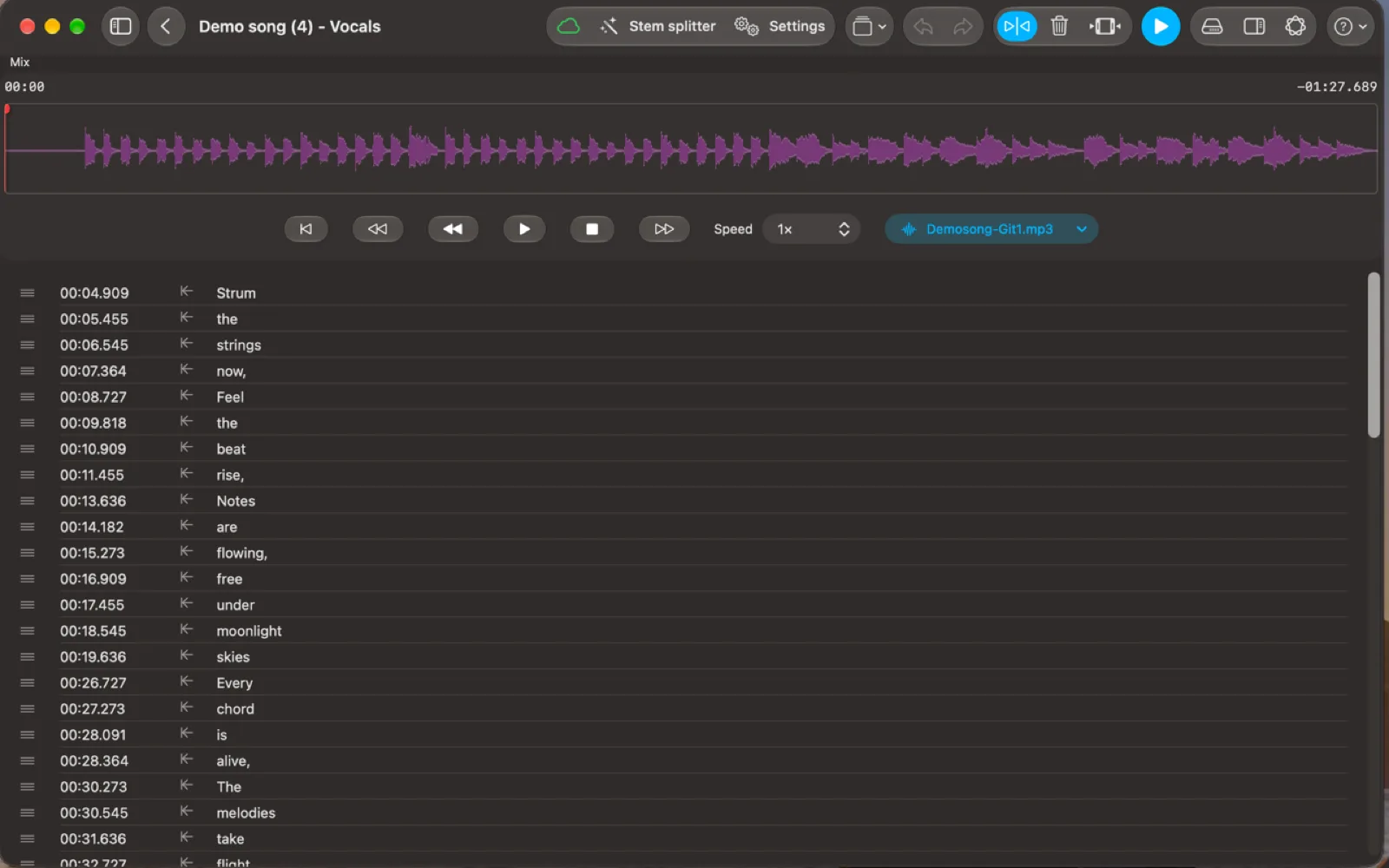1389x868 pixels.
Task: Toggle the blue split mirror button
Action: pos(1017,26)
